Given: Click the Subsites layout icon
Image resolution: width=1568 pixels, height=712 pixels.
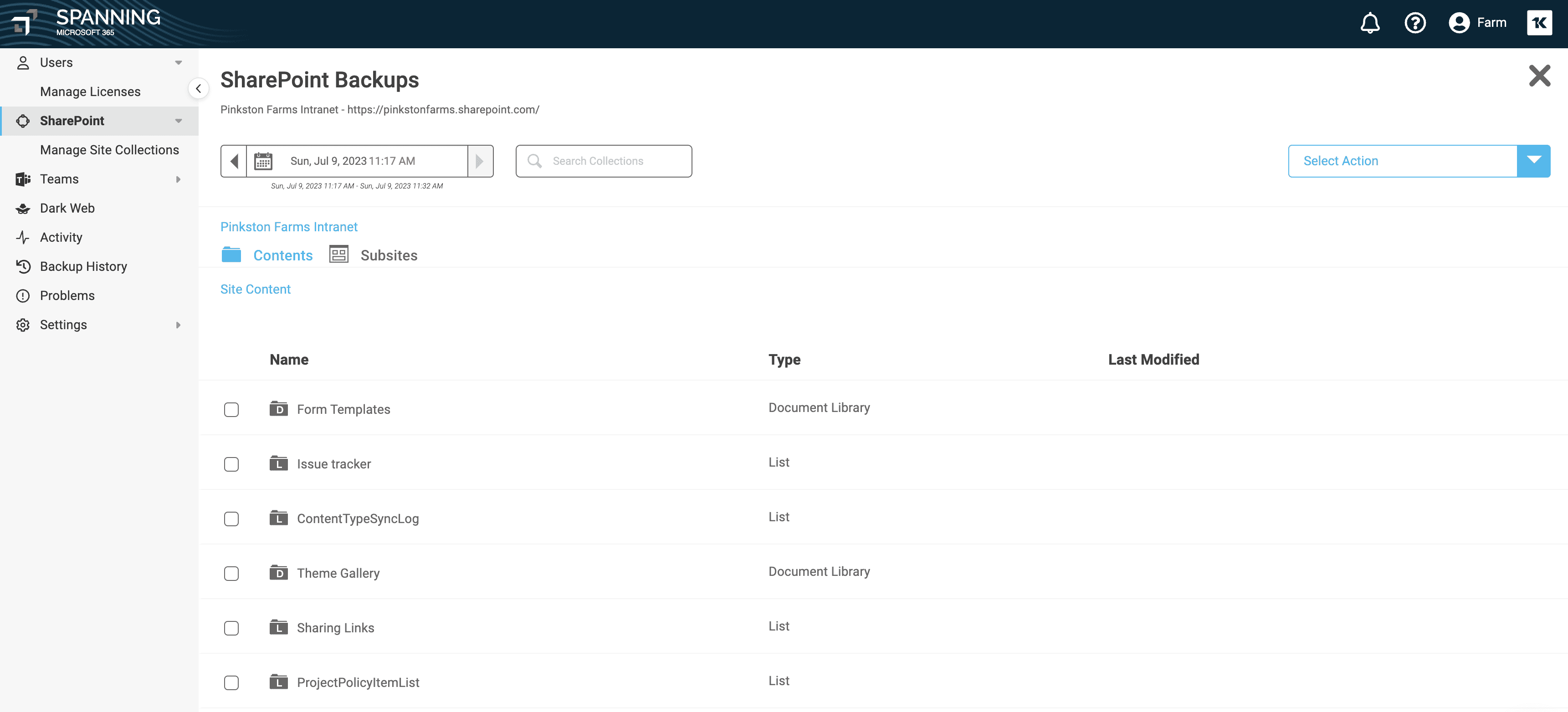Looking at the screenshot, I should click(x=339, y=254).
